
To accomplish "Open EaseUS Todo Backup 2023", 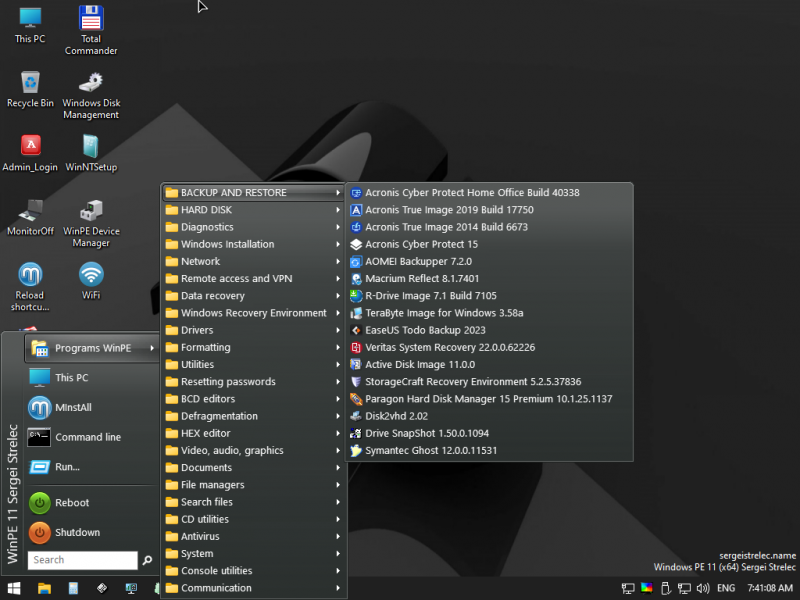I will coord(489,330).
